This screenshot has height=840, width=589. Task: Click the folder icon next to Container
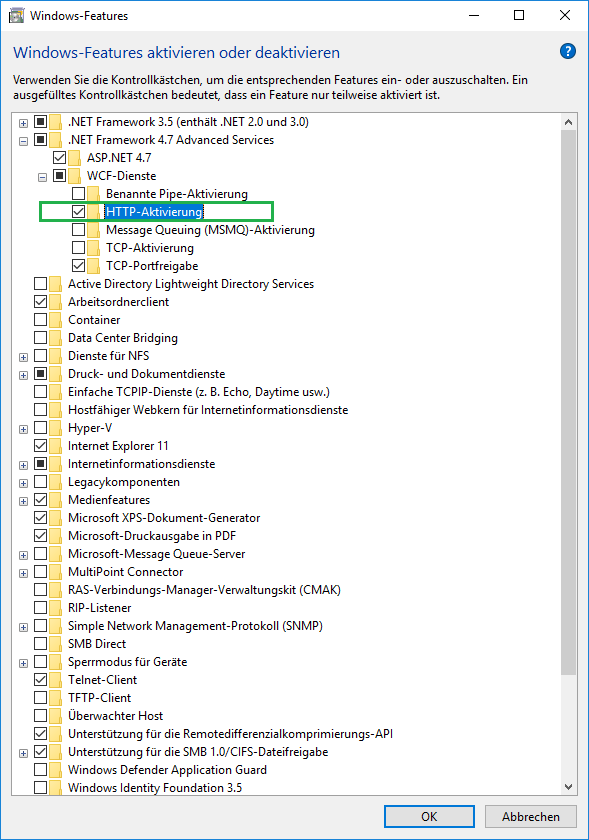click(x=55, y=320)
